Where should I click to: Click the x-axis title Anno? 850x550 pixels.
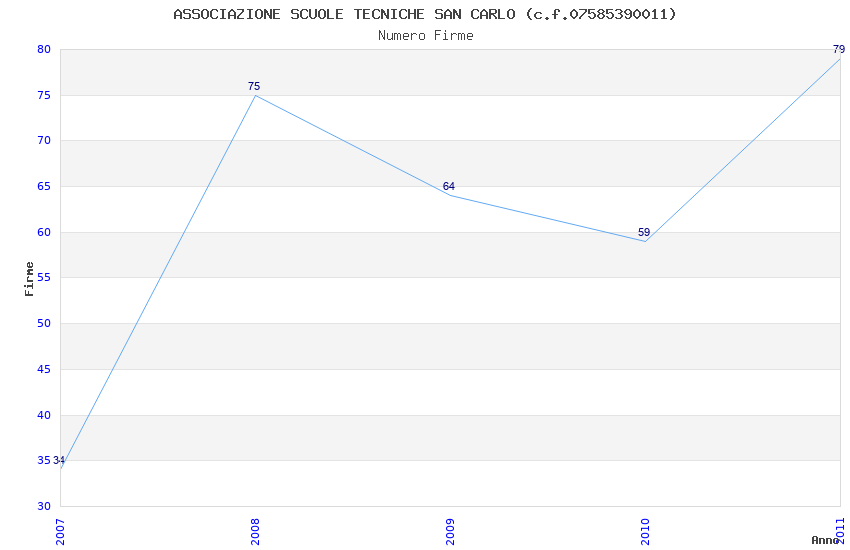(x=825, y=540)
